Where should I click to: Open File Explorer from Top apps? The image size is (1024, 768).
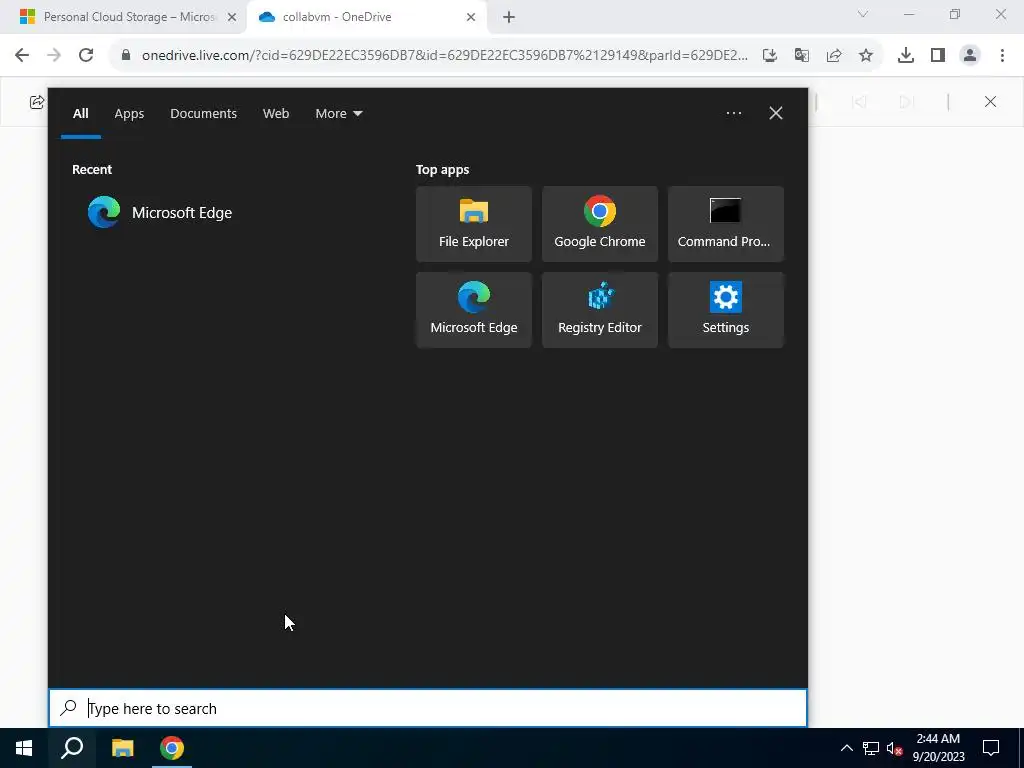473,224
